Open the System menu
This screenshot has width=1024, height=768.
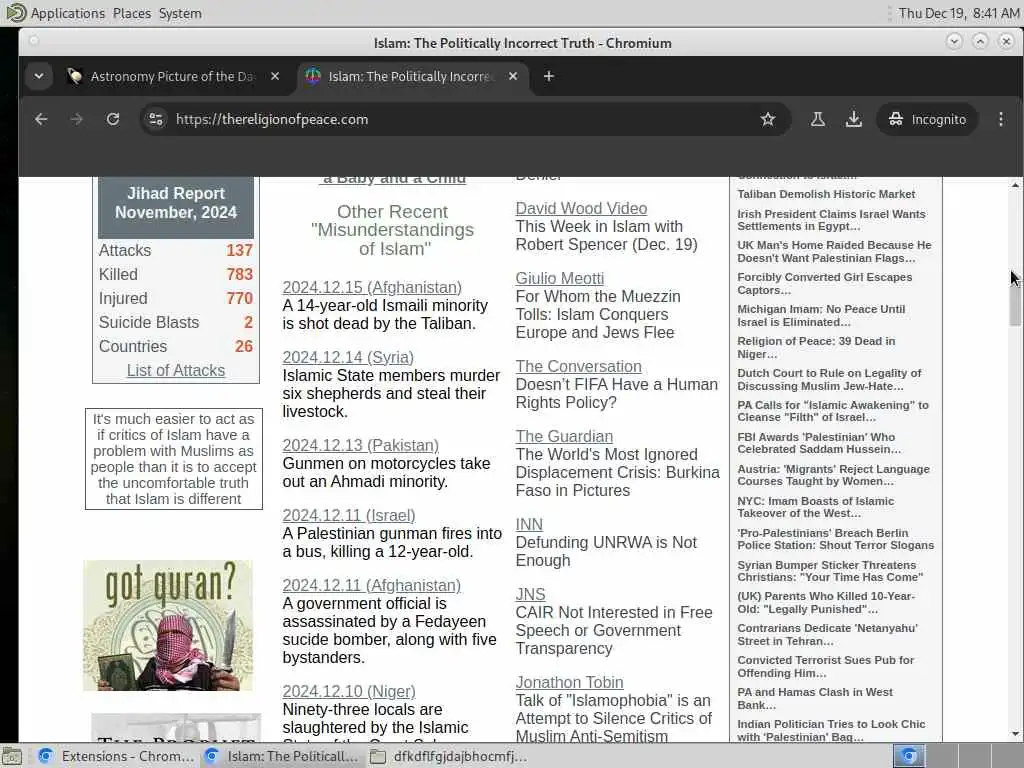(180, 13)
